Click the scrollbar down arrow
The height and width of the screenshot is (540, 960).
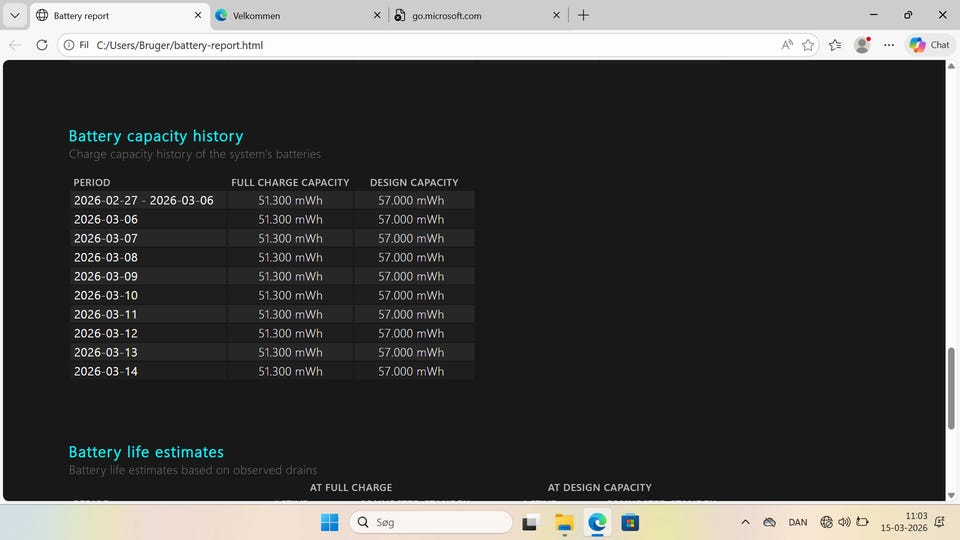click(951, 495)
